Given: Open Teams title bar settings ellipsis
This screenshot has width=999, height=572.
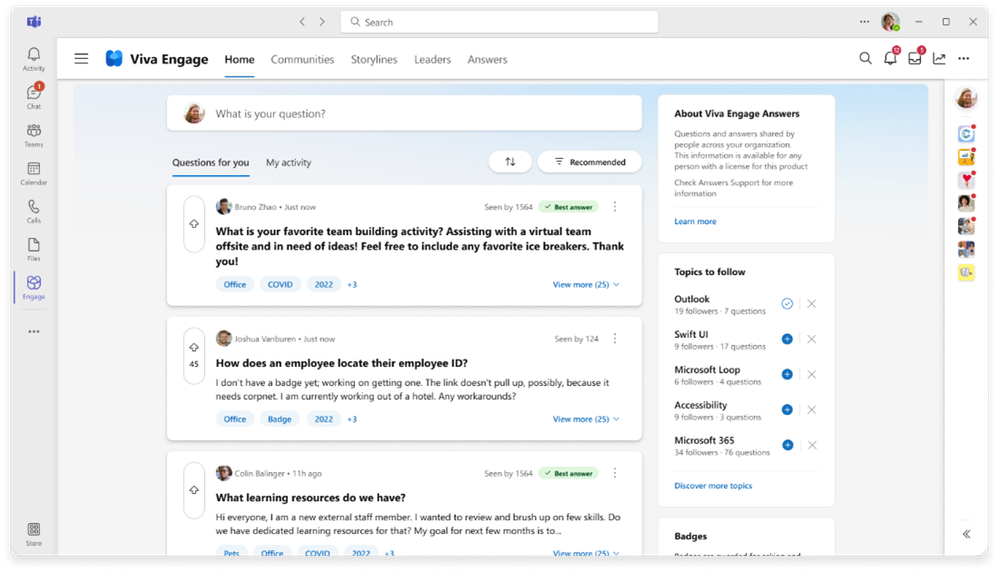Looking at the screenshot, I should [x=864, y=22].
